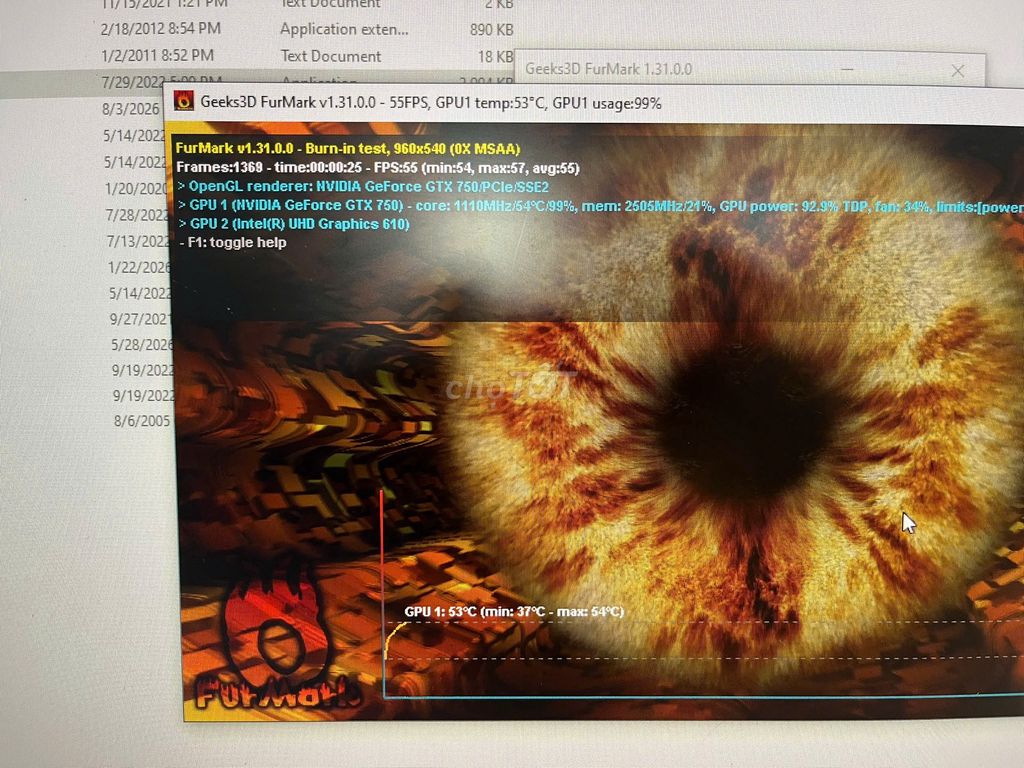Click the Geeks3D FurMark 1.31.0.0 launcher title
This screenshot has height=768, width=1024.
tap(608, 69)
